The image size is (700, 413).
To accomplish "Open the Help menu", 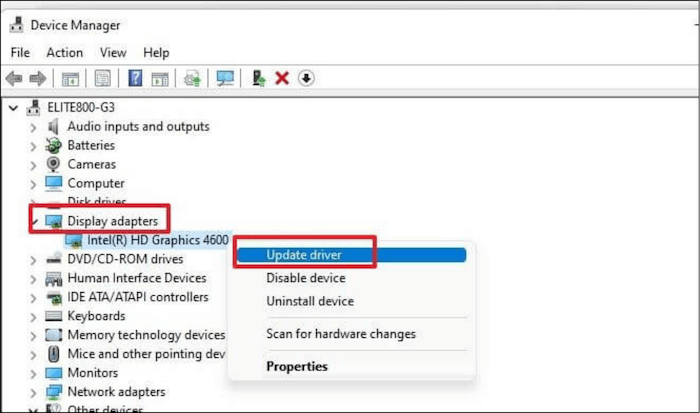I will 156,53.
